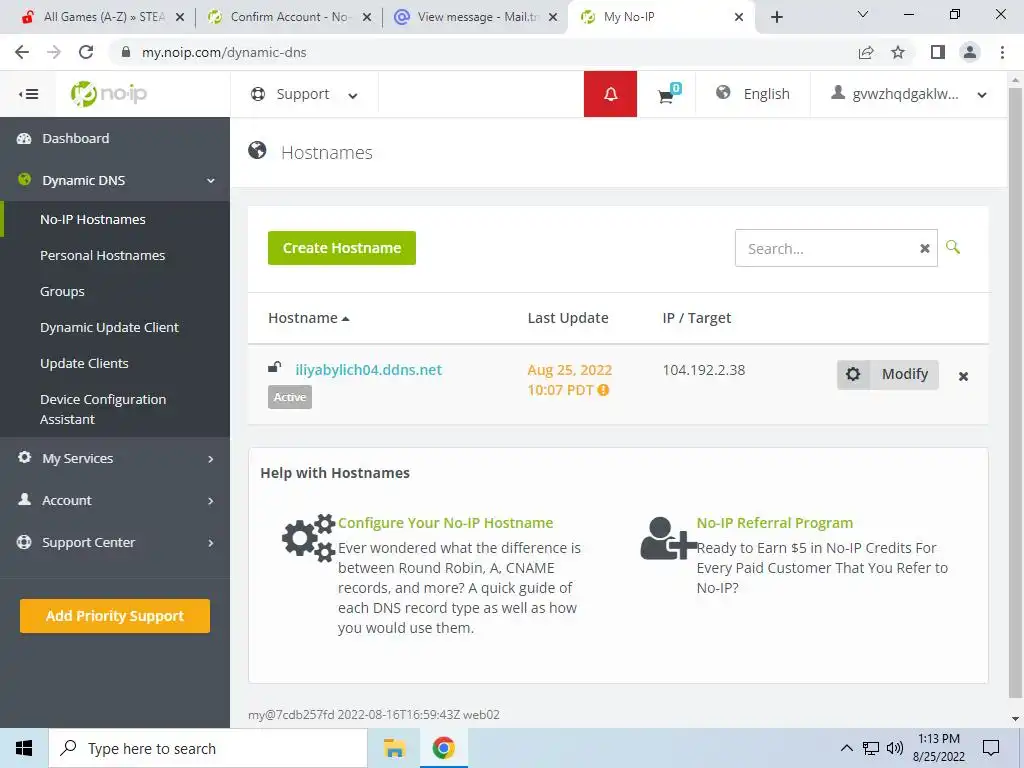Expand the Support dropdown in header
1024x768 pixels.
click(x=304, y=94)
